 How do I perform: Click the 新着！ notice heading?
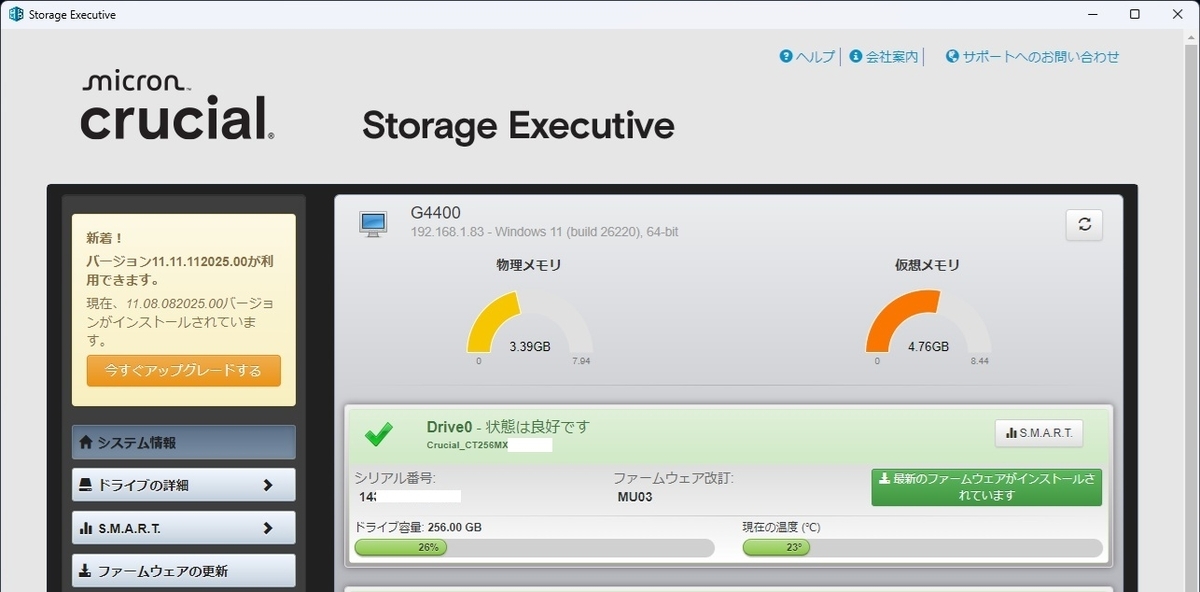tap(104, 238)
